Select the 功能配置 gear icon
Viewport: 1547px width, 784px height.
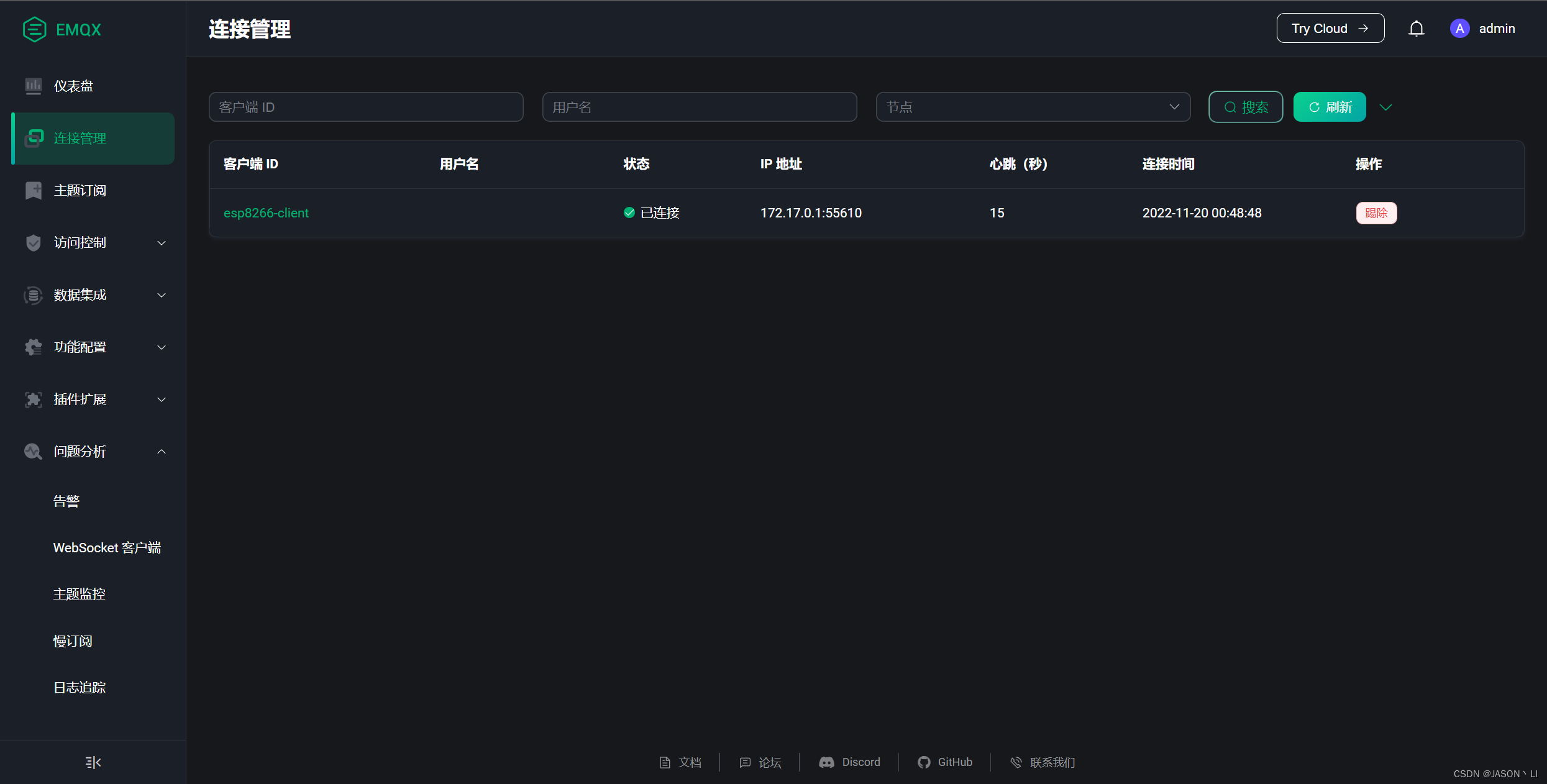click(x=33, y=347)
